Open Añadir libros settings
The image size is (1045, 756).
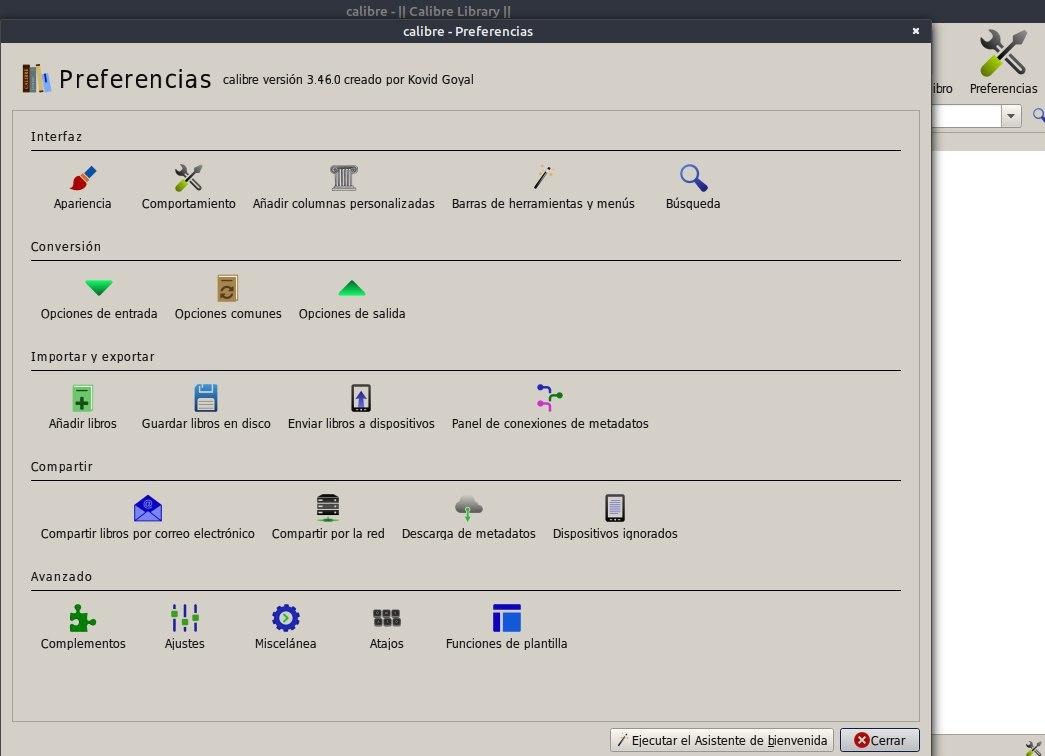(x=83, y=407)
